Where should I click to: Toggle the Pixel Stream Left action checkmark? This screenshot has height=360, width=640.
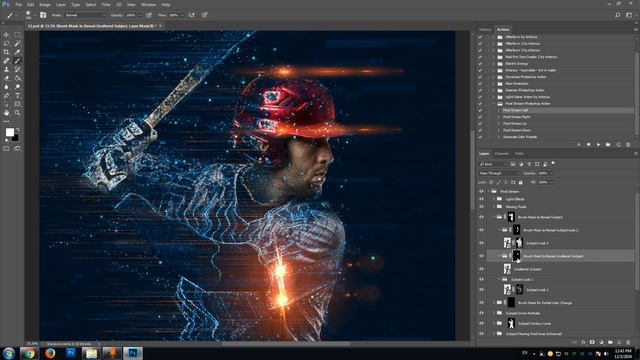480,110
